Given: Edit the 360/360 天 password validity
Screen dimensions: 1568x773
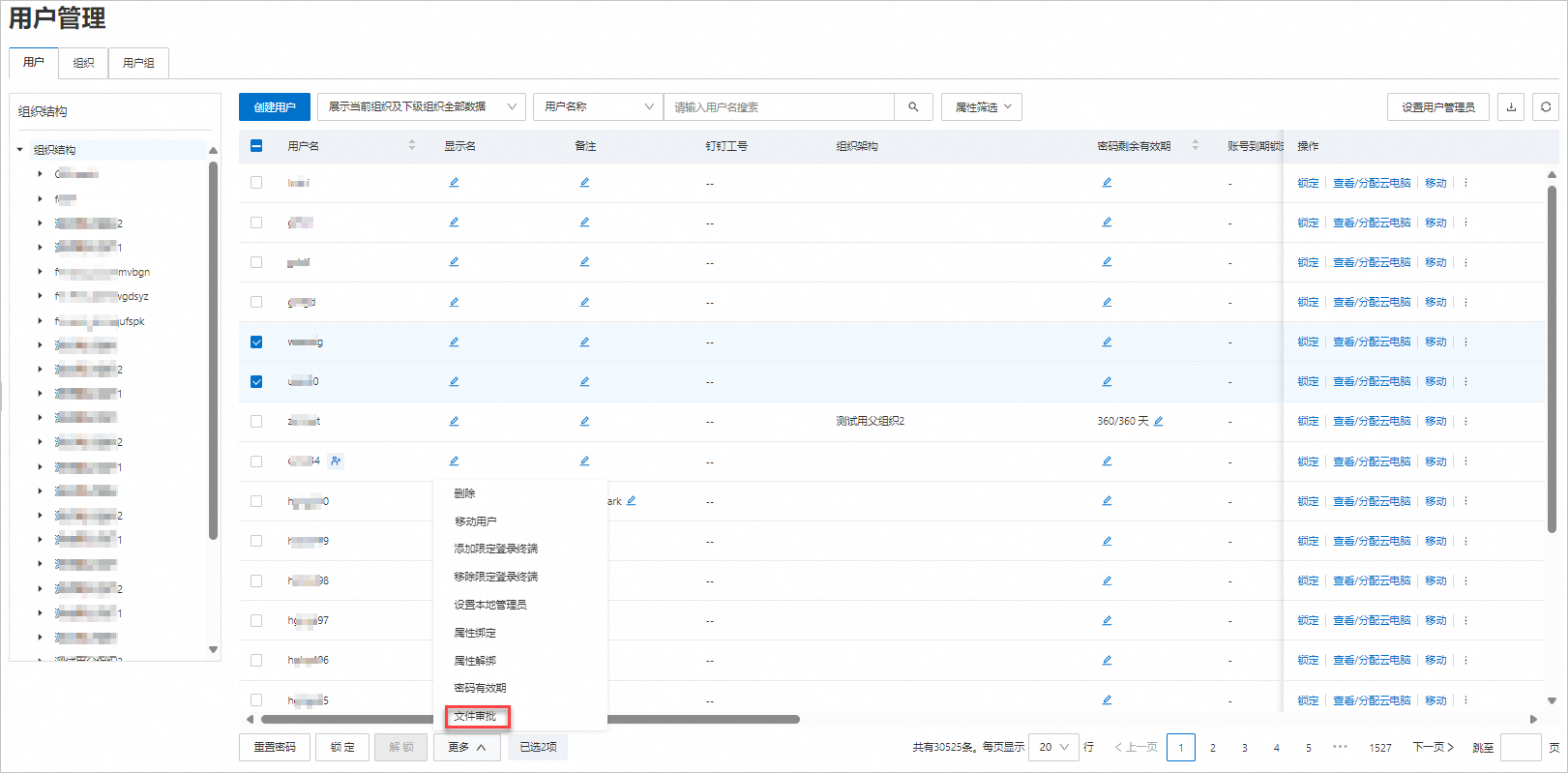Looking at the screenshot, I should coord(1158,421).
